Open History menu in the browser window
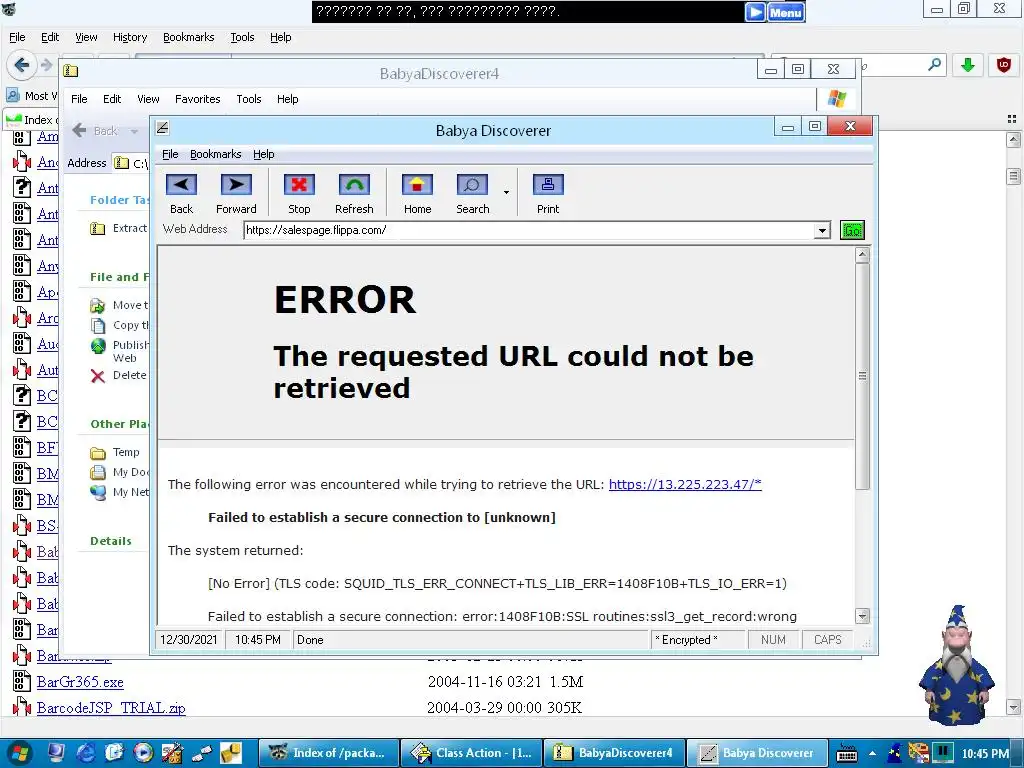Viewport: 1024px width, 768px height. [x=130, y=37]
